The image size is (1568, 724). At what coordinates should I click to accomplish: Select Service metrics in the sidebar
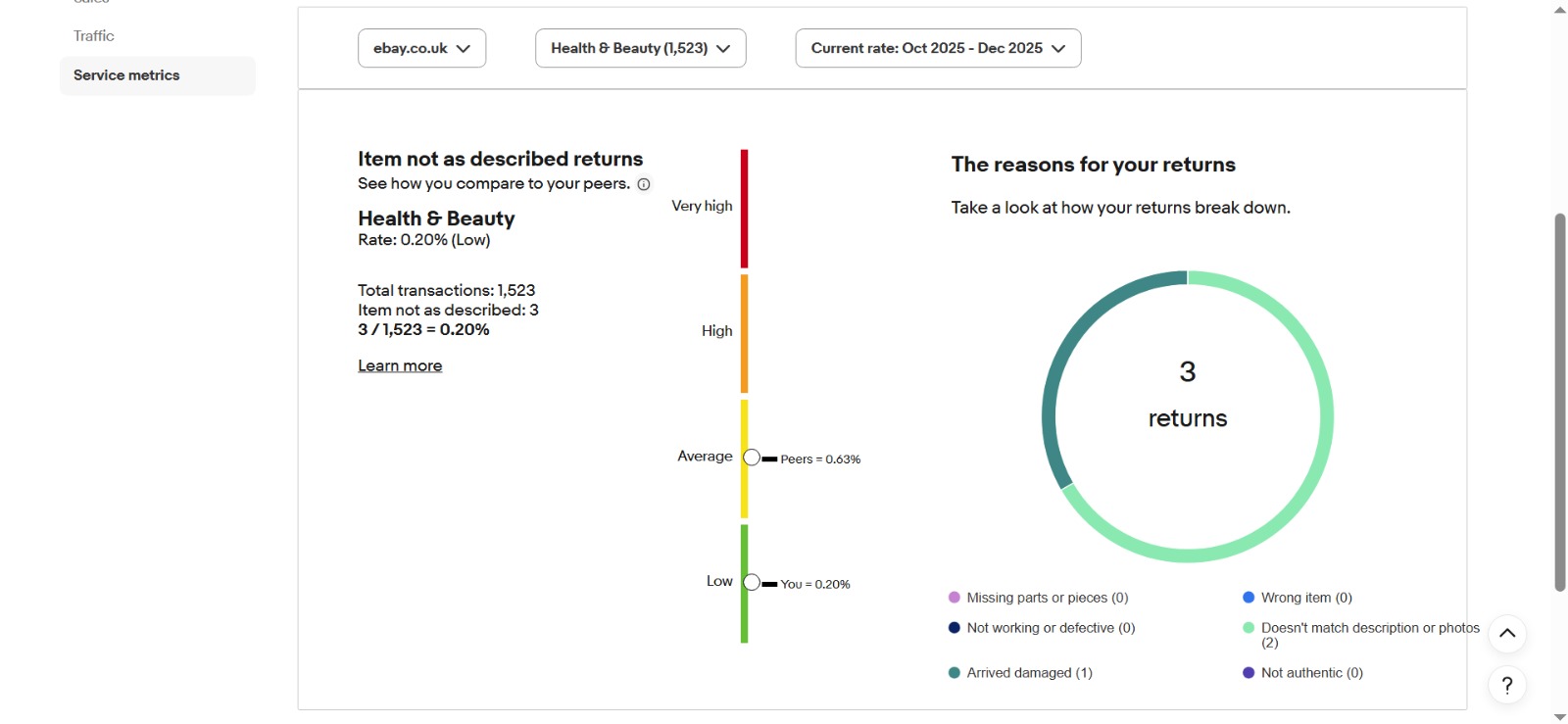coord(126,75)
